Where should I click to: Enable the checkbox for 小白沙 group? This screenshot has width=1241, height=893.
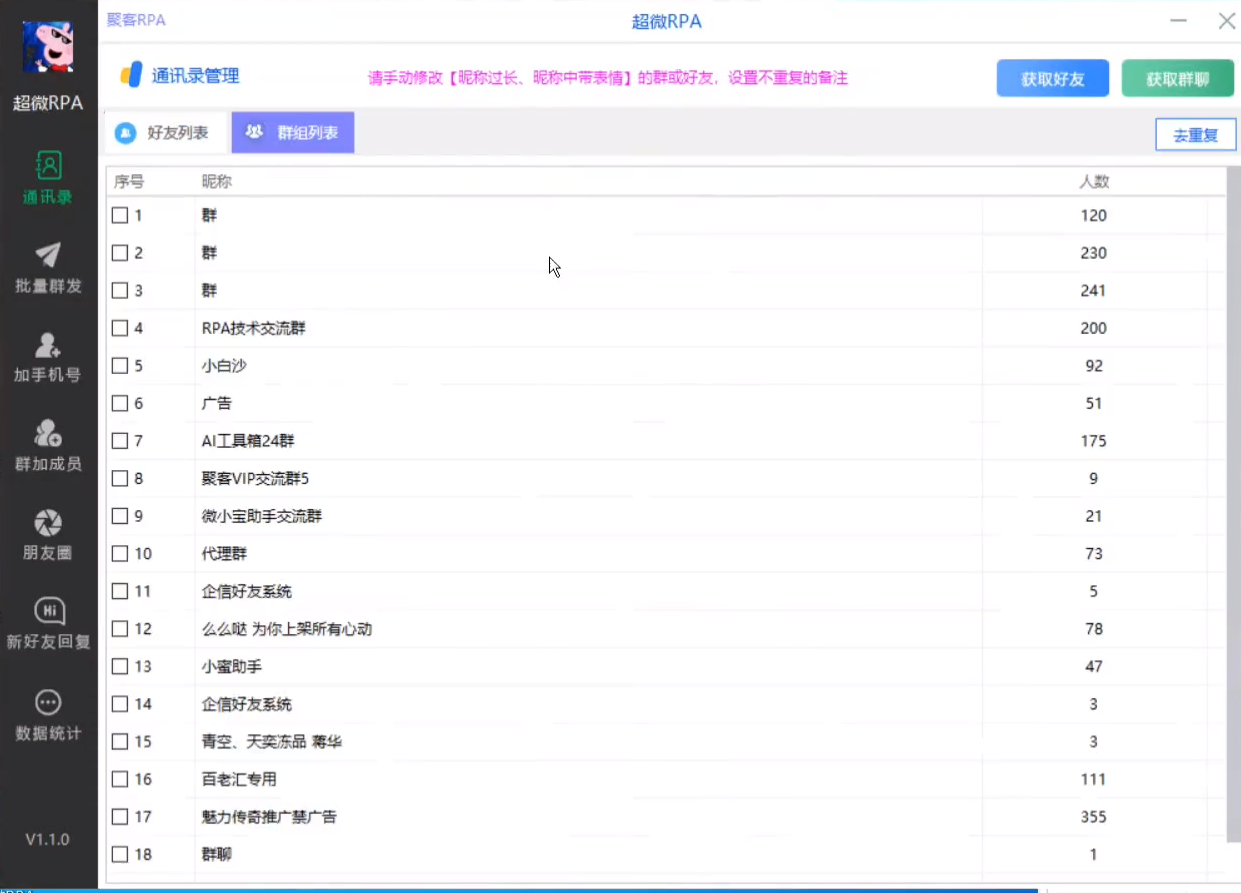click(x=120, y=366)
